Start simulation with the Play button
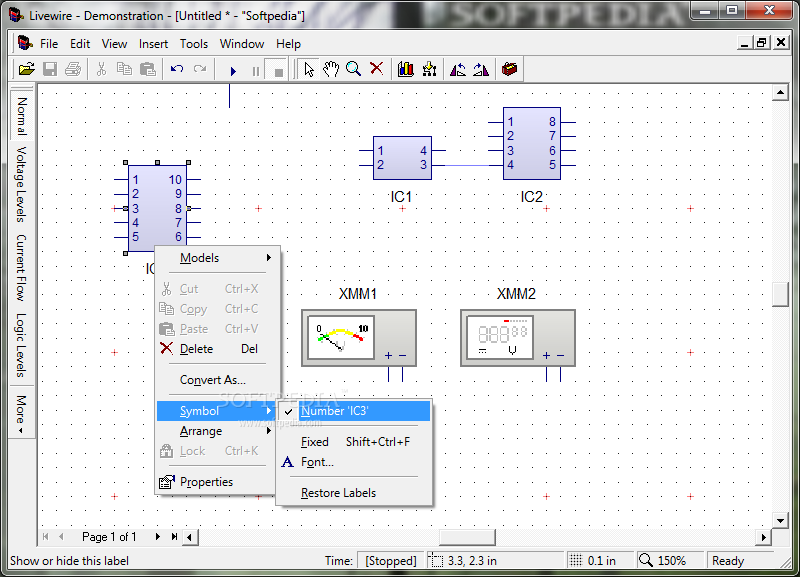 233,71
